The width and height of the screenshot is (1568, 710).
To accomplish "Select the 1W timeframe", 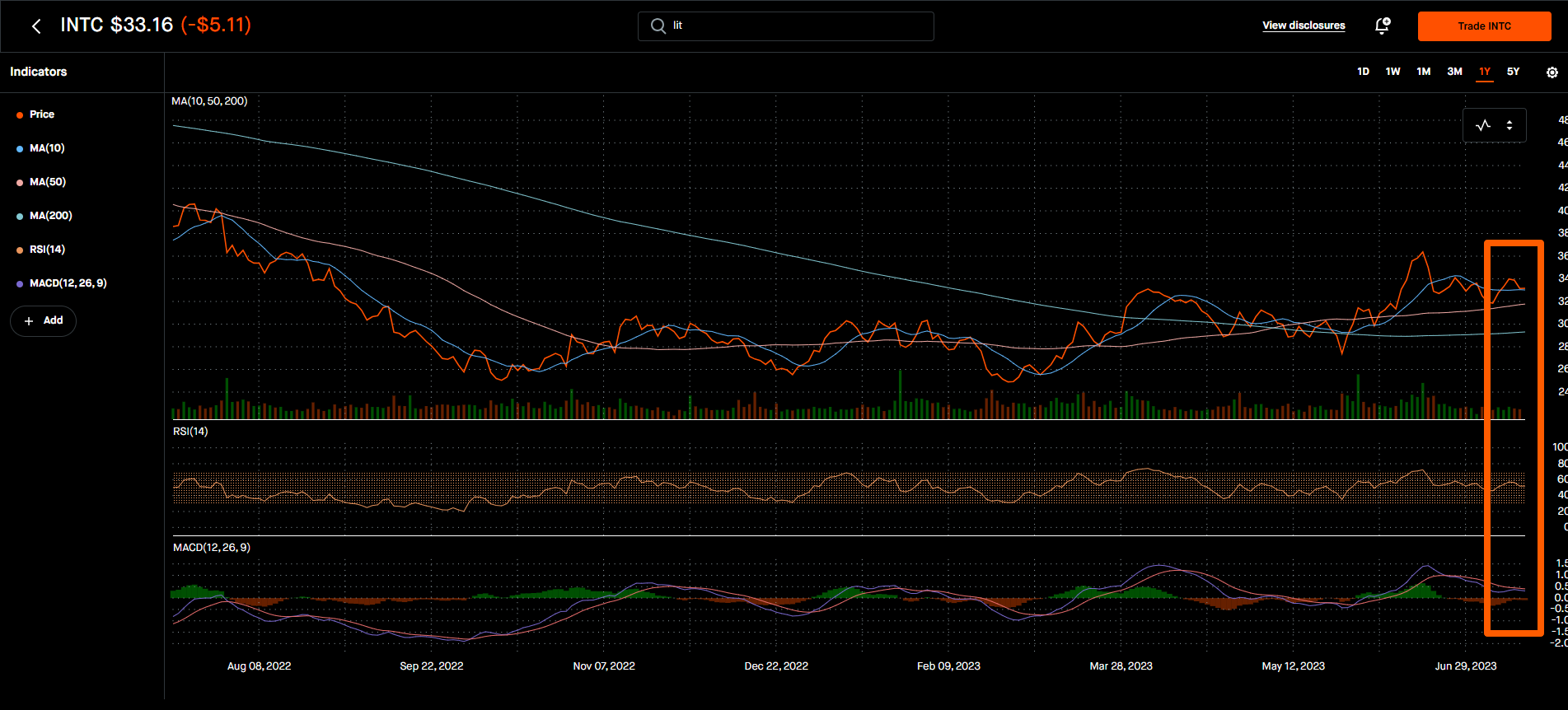I will click(1392, 72).
